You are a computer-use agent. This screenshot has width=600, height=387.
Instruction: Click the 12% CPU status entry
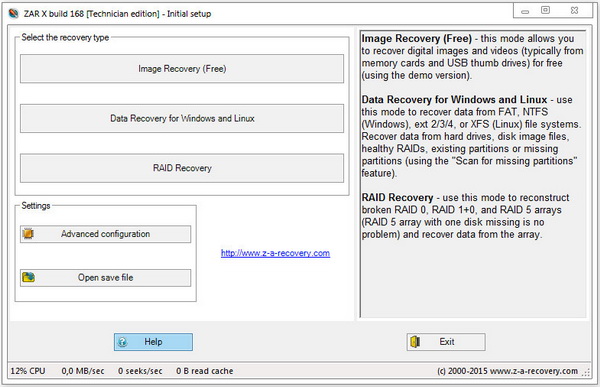tap(28, 371)
